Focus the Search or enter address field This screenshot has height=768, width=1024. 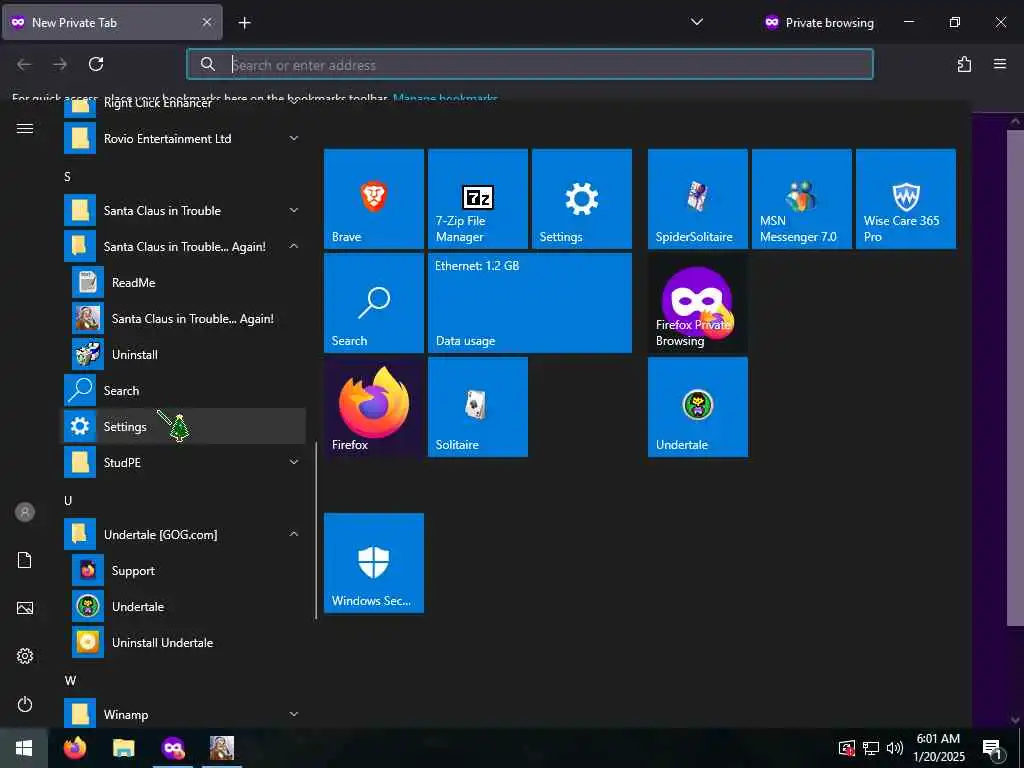point(530,65)
